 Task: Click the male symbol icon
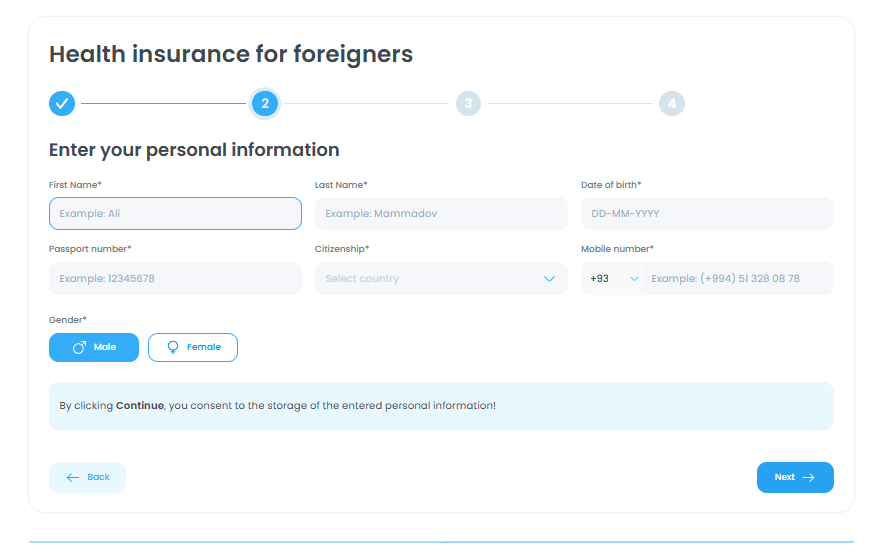80,347
